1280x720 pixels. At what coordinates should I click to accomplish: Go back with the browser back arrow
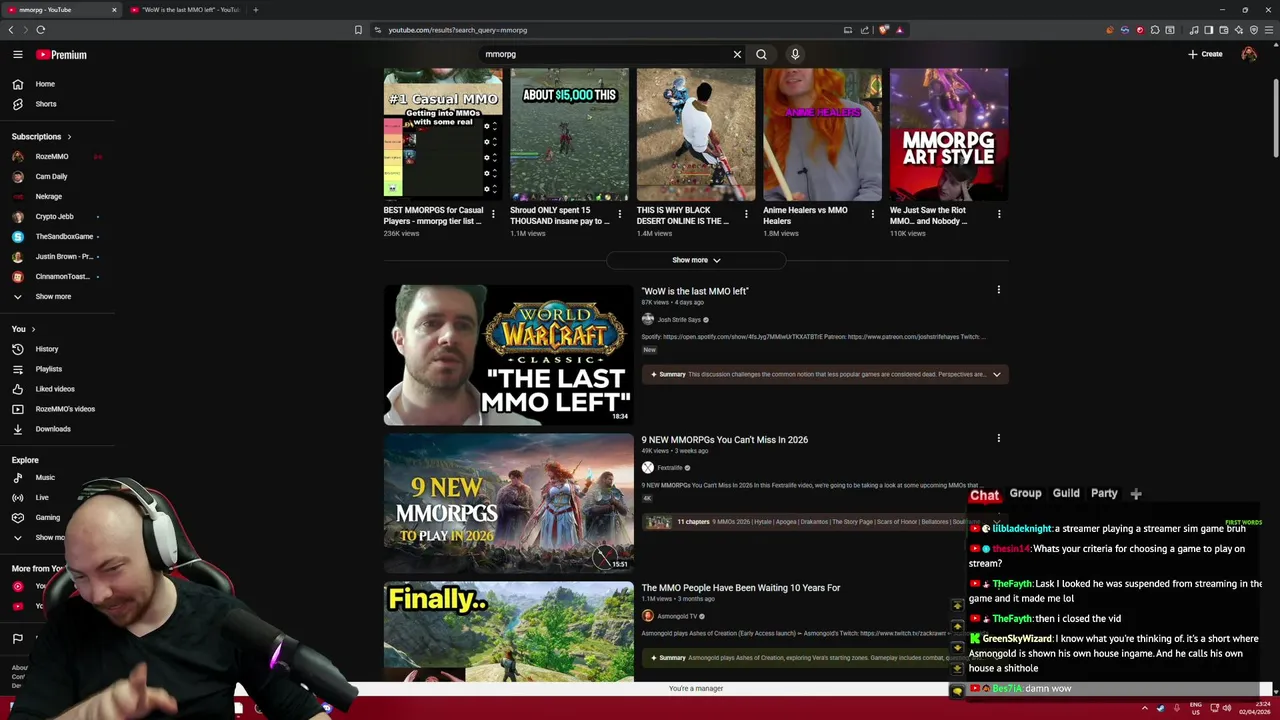(11, 29)
